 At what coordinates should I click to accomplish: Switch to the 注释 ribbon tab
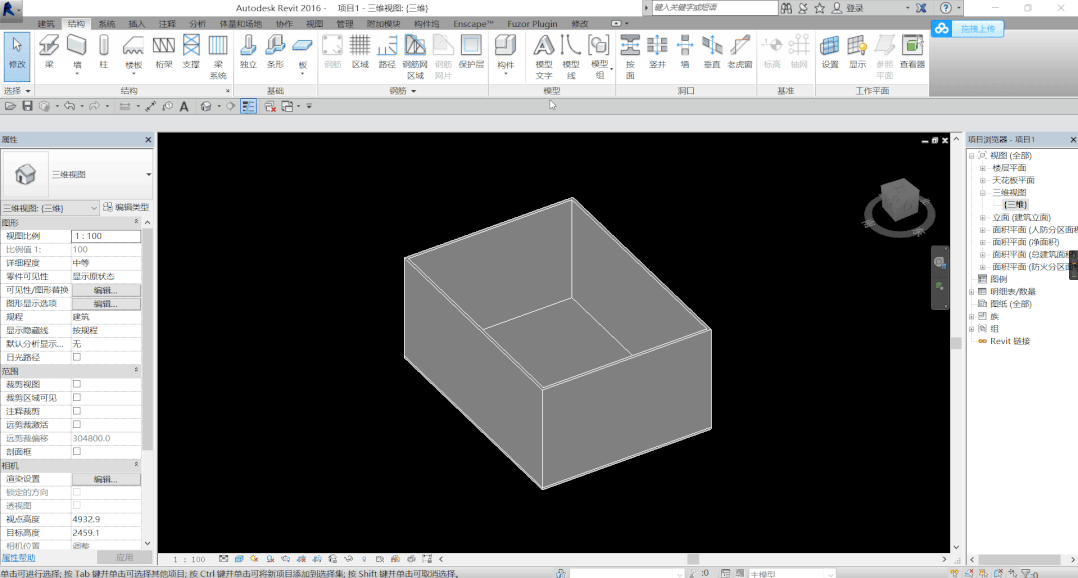click(x=167, y=24)
